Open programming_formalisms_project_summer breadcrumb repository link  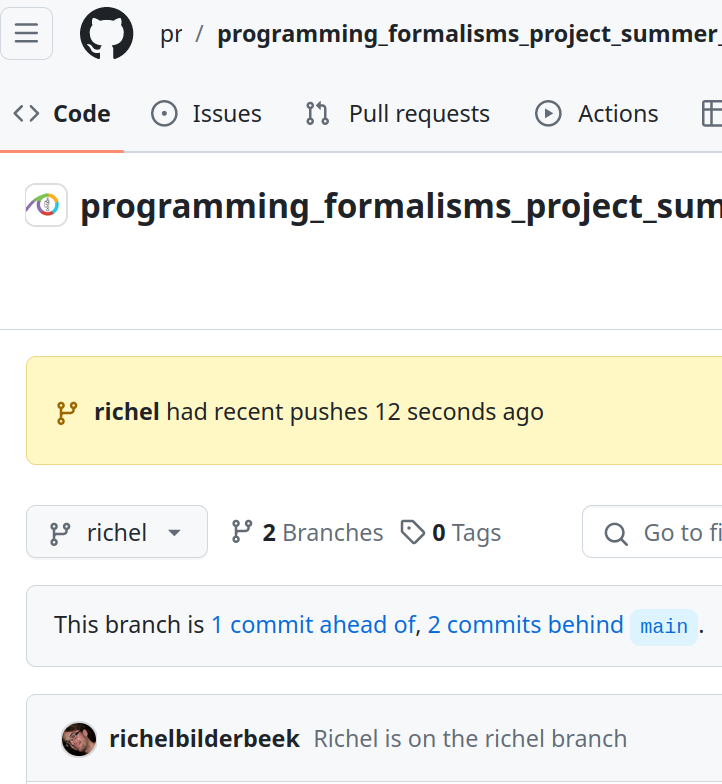coord(470,34)
